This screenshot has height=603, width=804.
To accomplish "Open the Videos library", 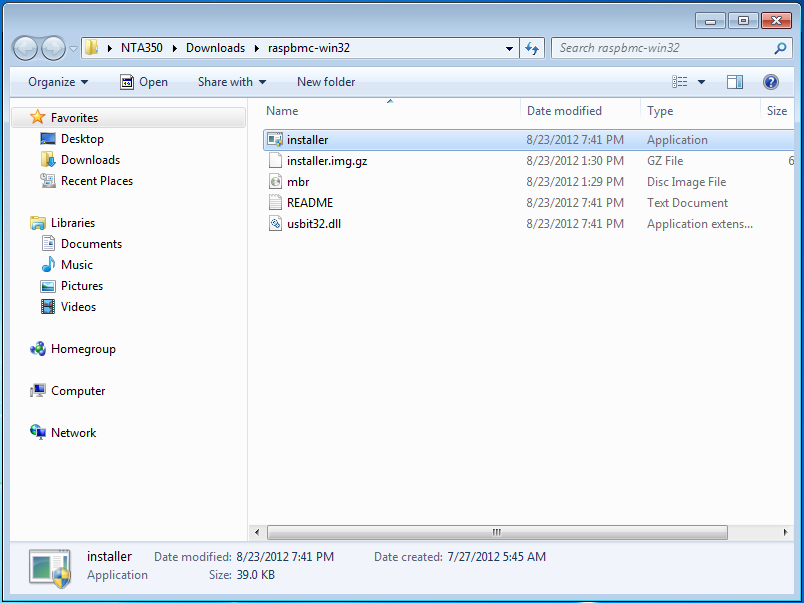I will (x=78, y=307).
